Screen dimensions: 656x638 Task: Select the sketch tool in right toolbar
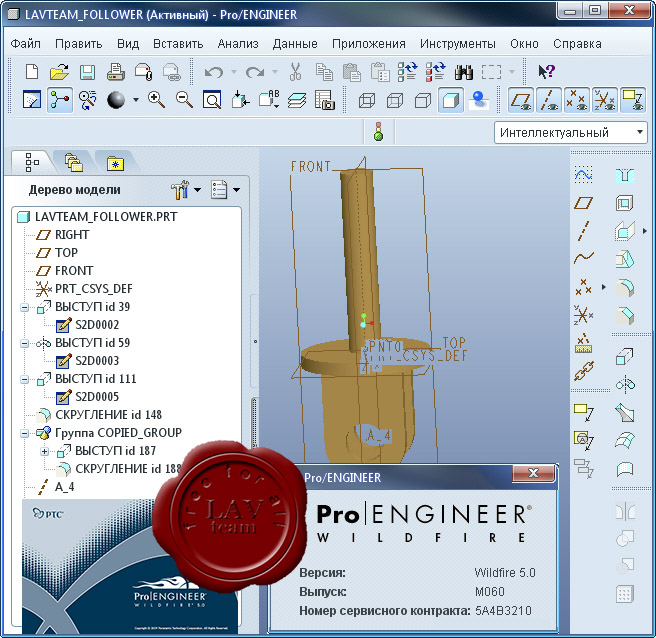point(584,174)
